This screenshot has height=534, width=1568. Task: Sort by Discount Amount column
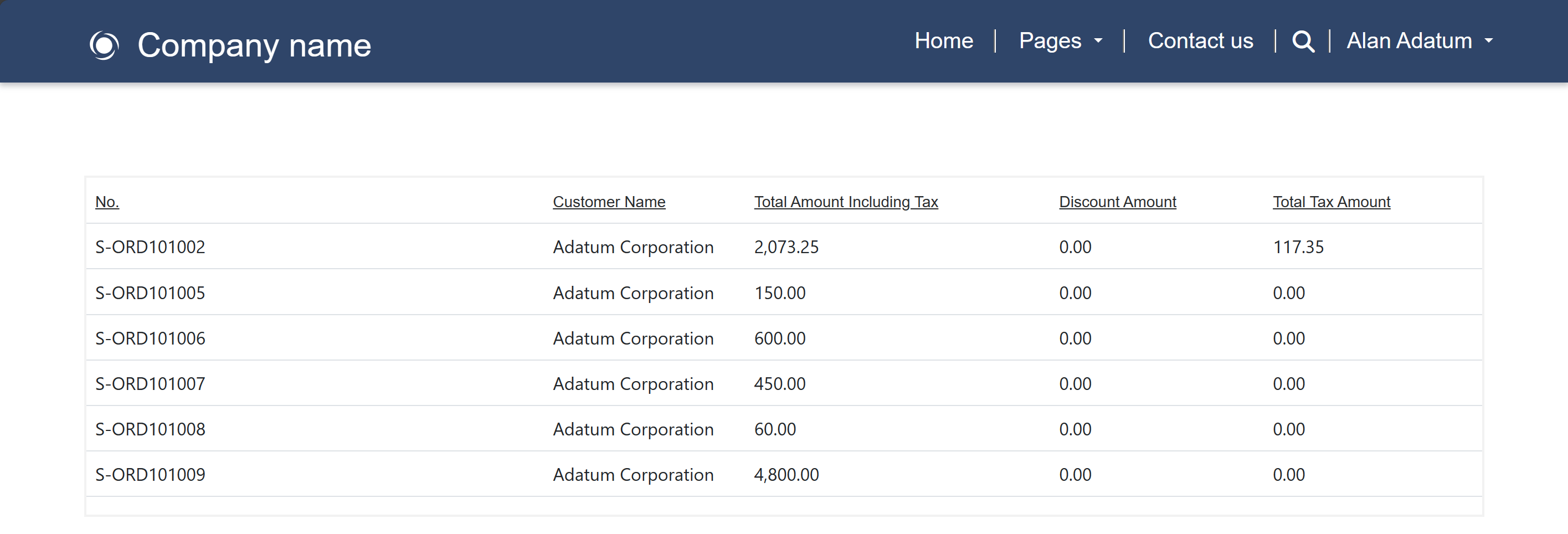point(1118,202)
